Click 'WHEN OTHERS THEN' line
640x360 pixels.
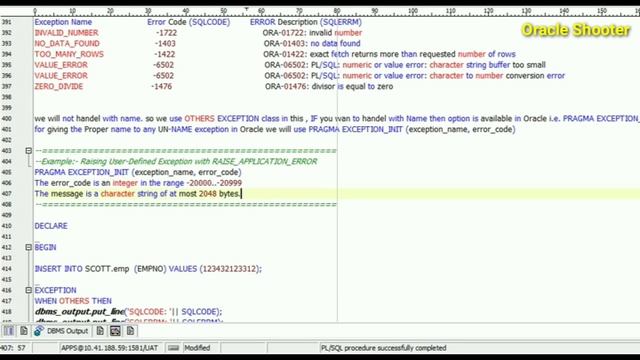[x=73, y=301]
